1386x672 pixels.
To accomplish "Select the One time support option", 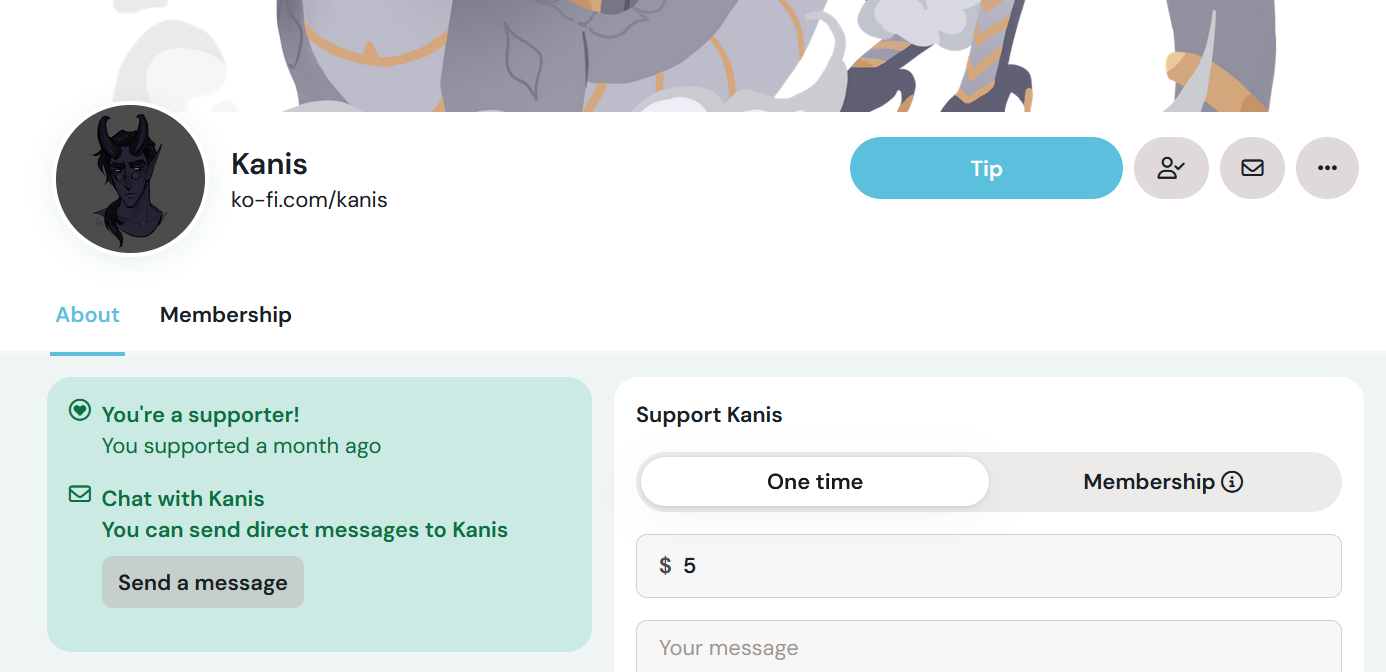I will tap(814, 482).
